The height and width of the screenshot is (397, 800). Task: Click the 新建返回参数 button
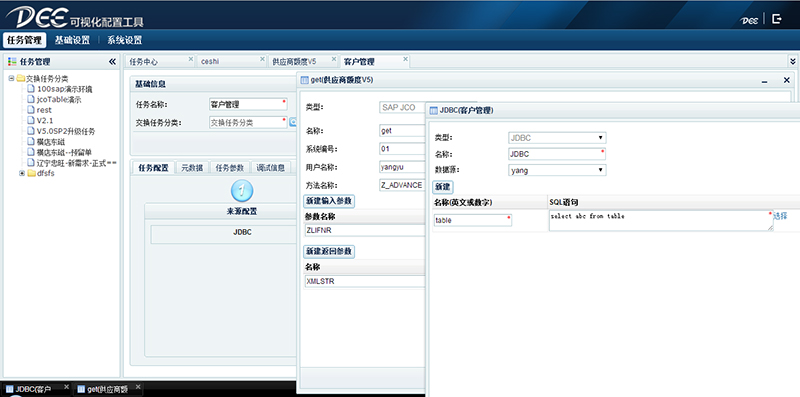tap(329, 252)
